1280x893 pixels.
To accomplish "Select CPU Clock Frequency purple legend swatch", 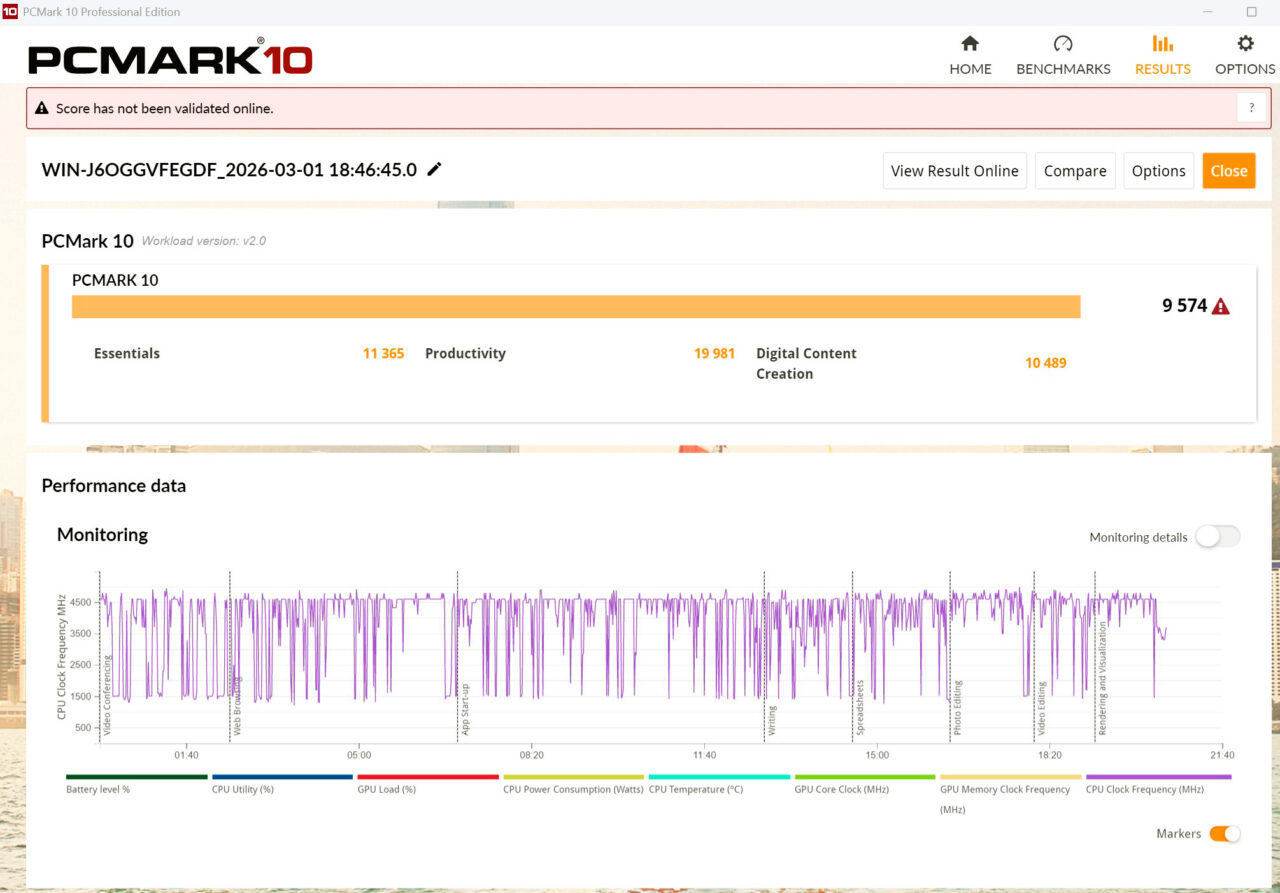I will pyautogui.click(x=1158, y=777).
